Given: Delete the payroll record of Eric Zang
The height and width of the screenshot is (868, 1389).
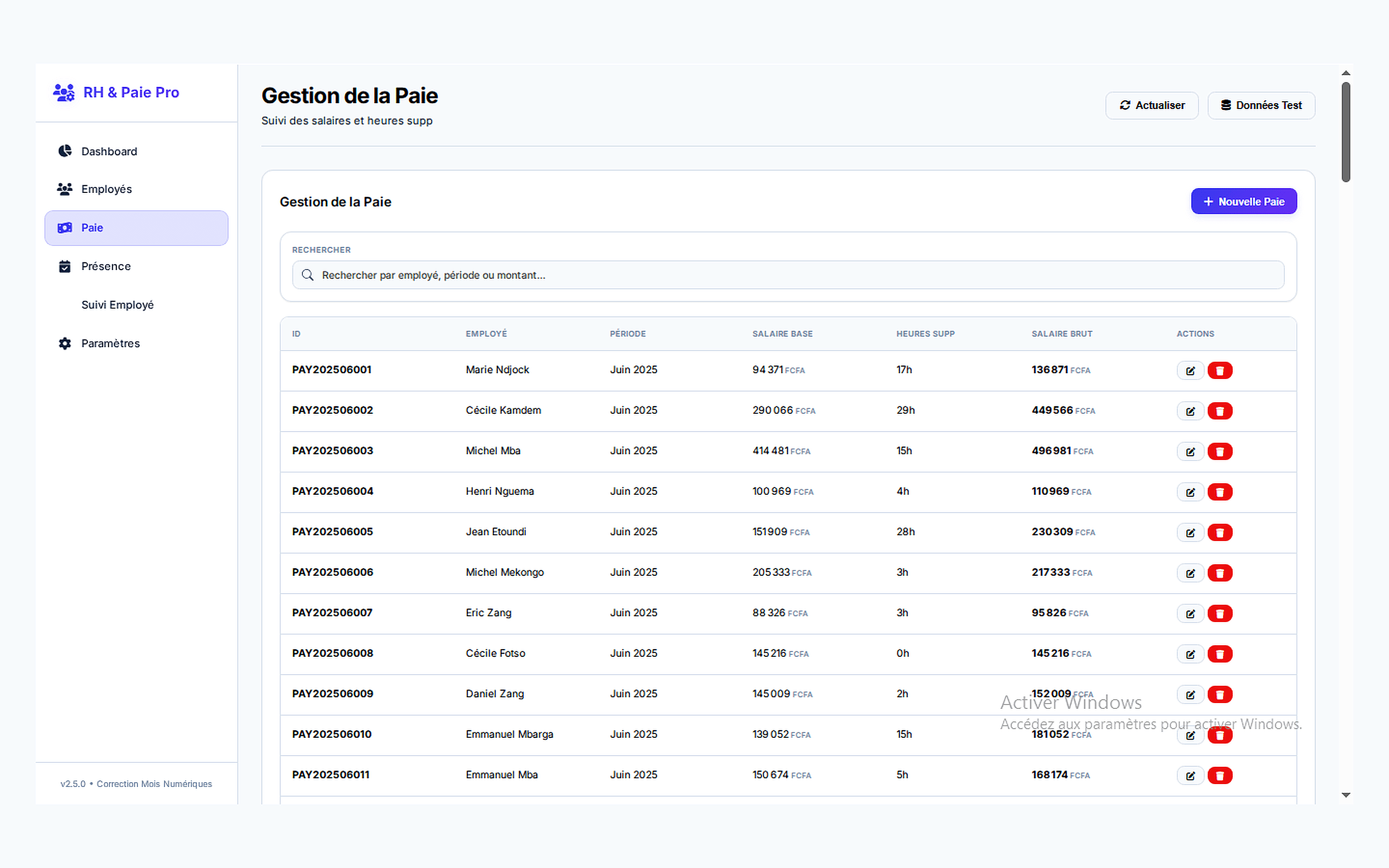Looking at the screenshot, I should (x=1220, y=613).
